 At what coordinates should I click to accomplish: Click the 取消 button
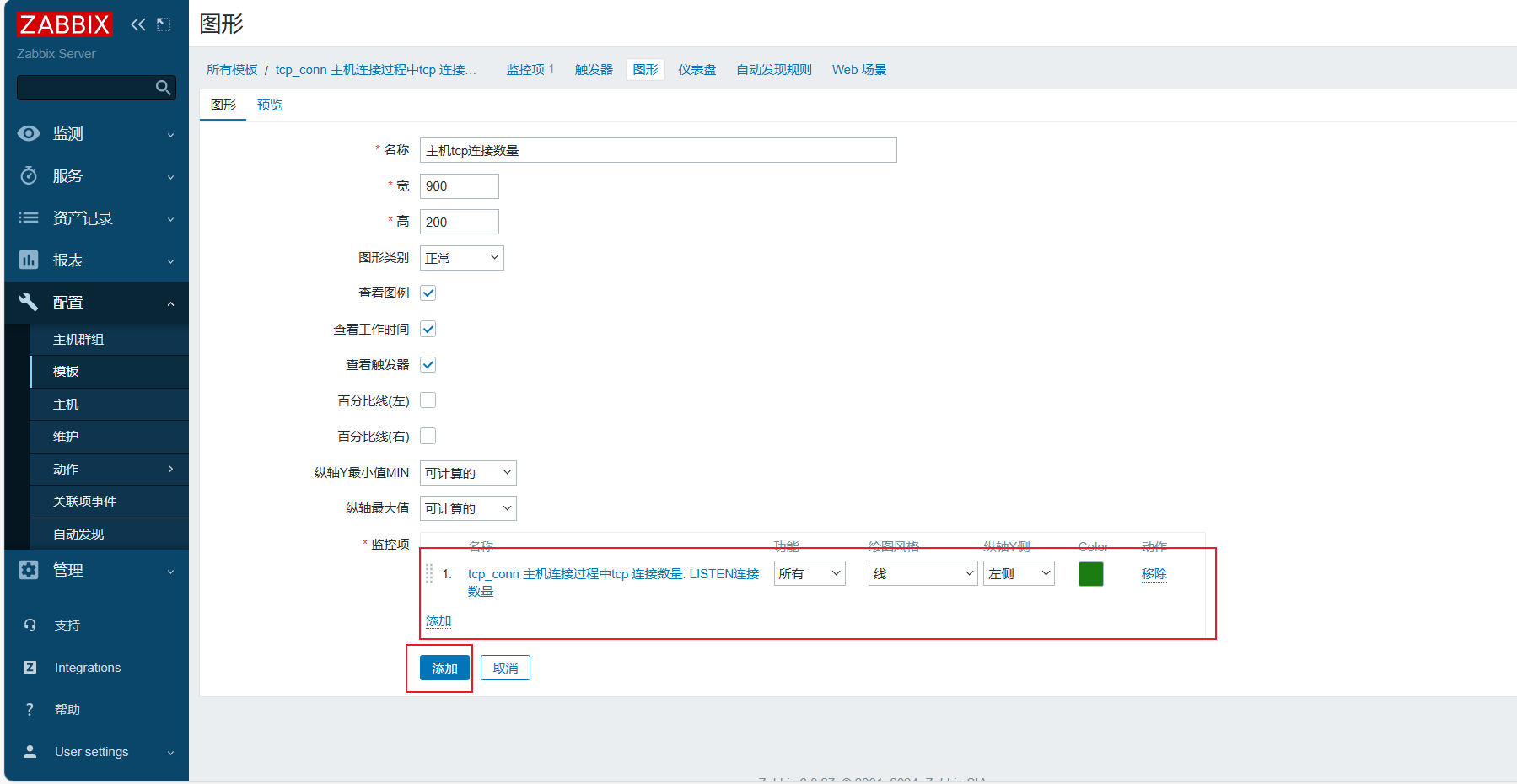506,668
